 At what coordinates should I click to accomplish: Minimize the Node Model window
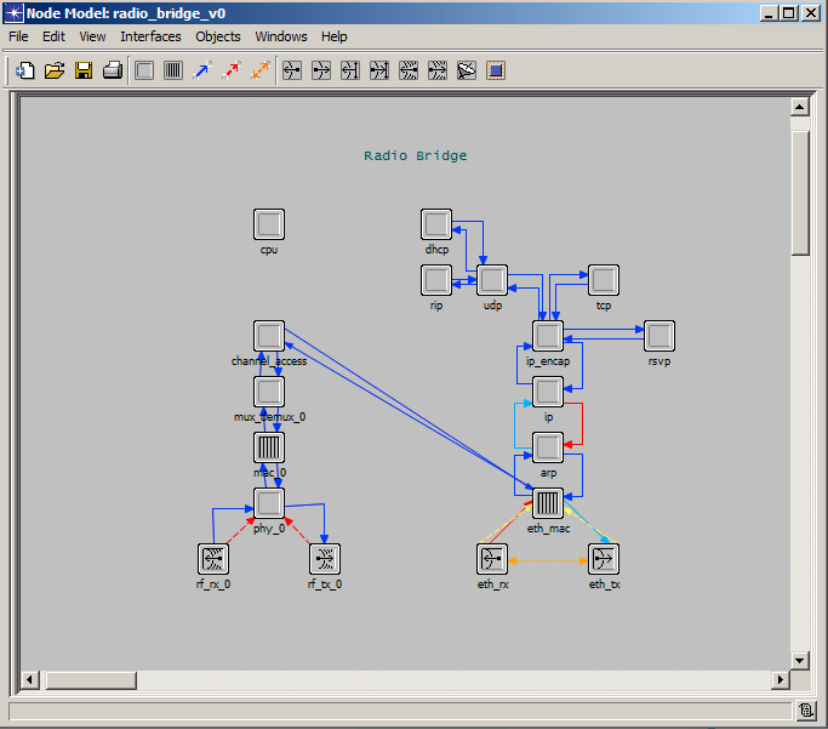[x=769, y=13]
